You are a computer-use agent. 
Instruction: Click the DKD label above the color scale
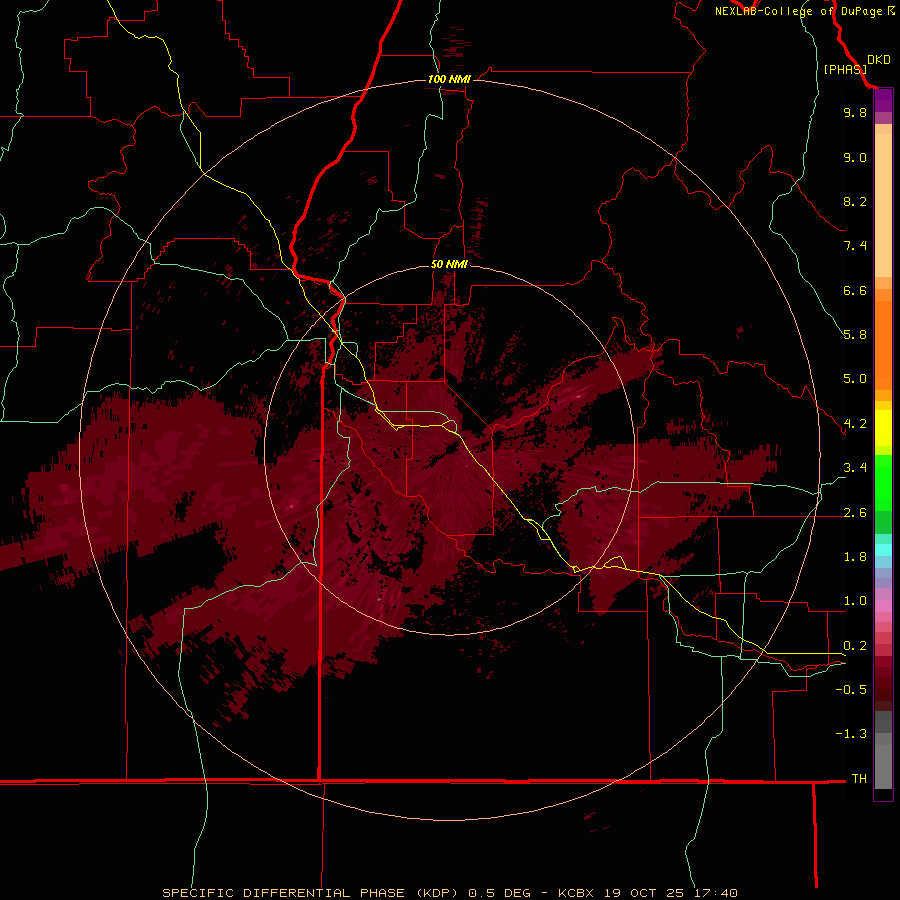879,60
